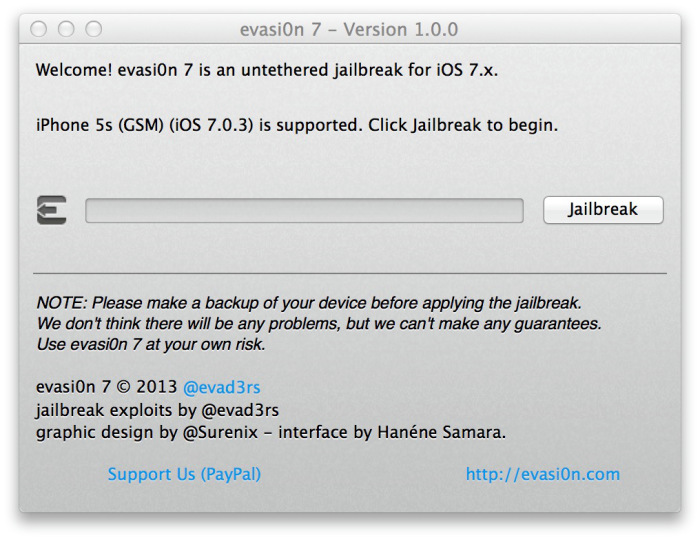
Task: Visit the http://evasi0n.com link
Action: (x=542, y=474)
